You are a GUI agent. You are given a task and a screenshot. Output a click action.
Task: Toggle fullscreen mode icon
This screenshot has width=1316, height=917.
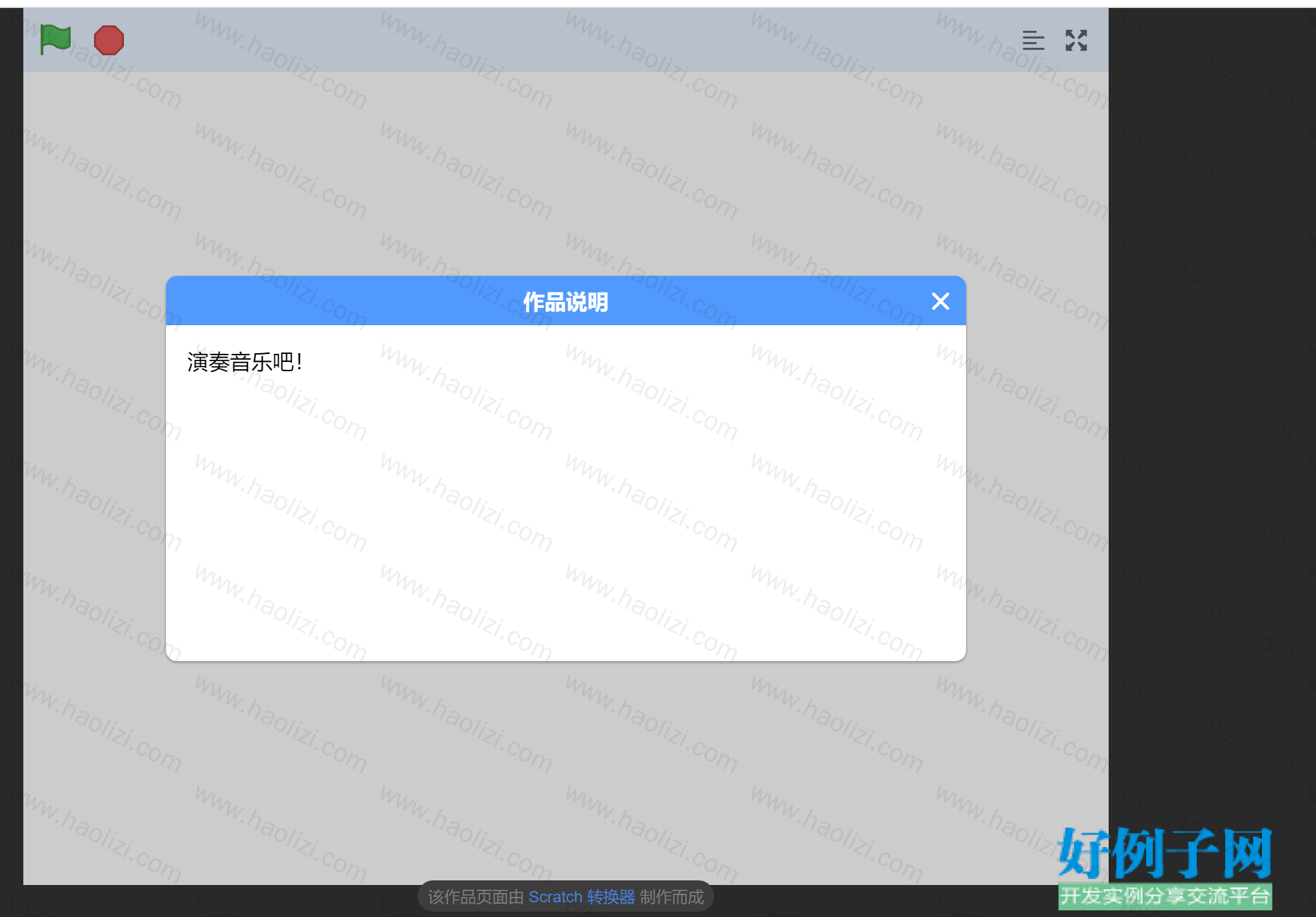[1076, 40]
